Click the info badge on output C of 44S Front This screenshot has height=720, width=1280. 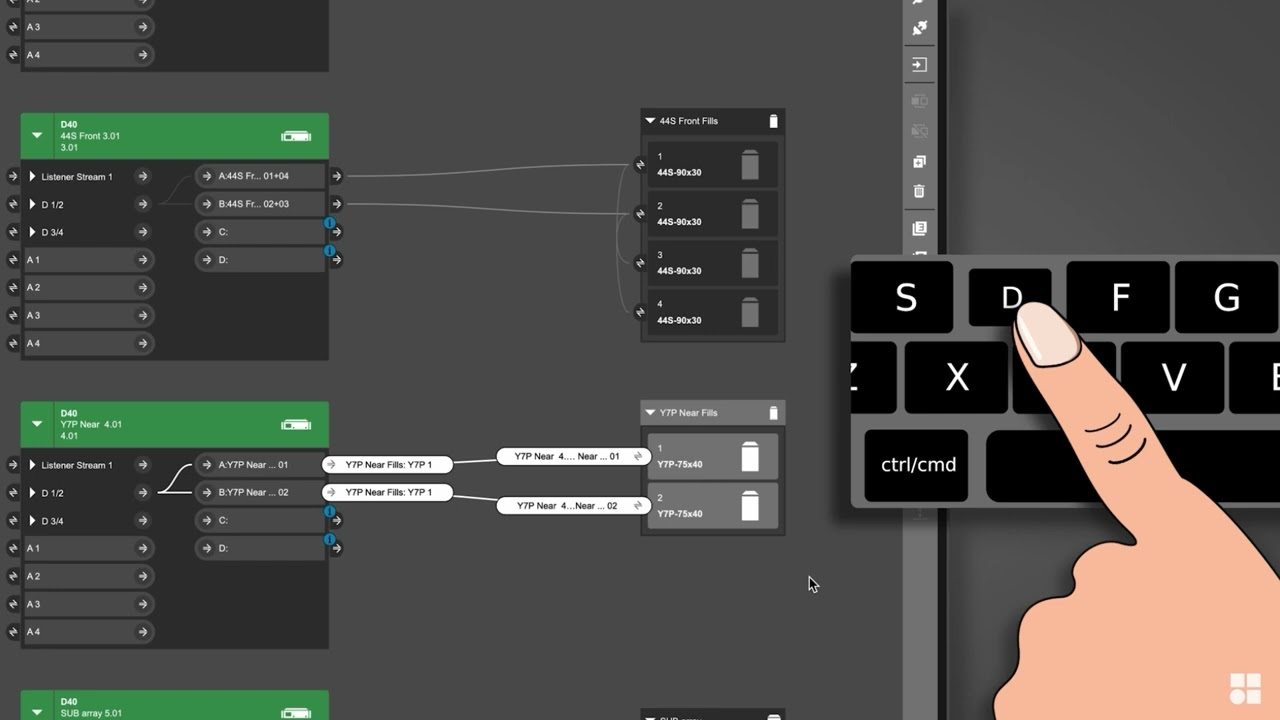click(330, 223)
